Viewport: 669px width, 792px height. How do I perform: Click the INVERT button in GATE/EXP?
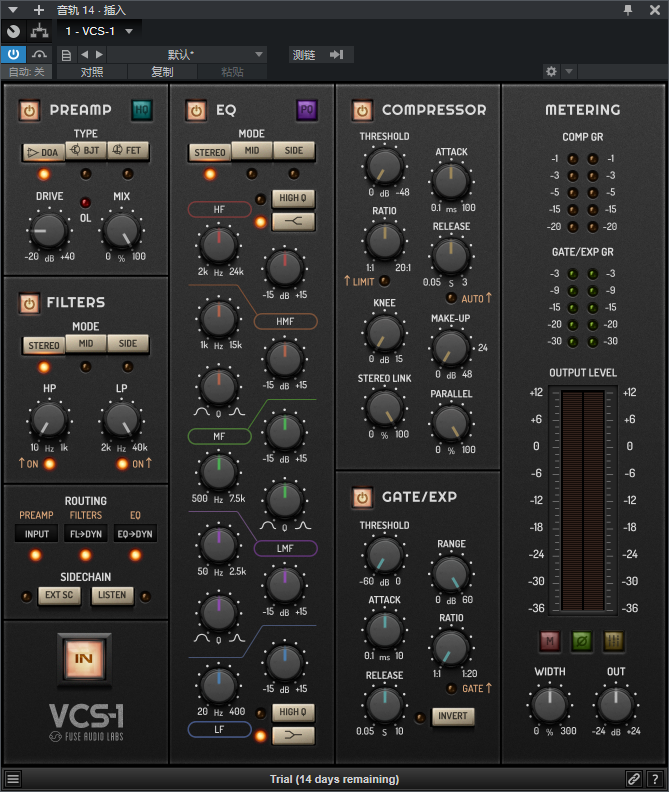pos(453,716)
